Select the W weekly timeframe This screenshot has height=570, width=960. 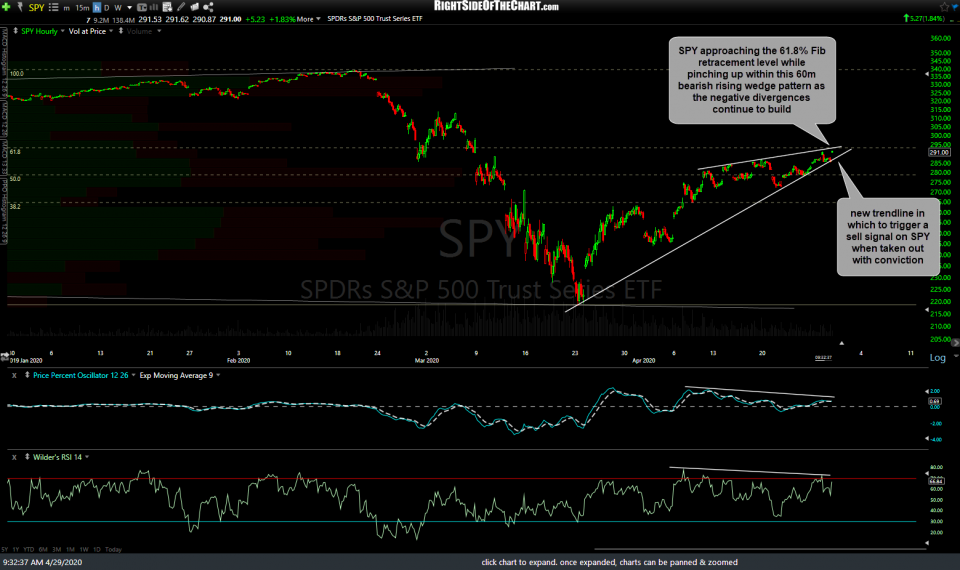tap(118, 8)
